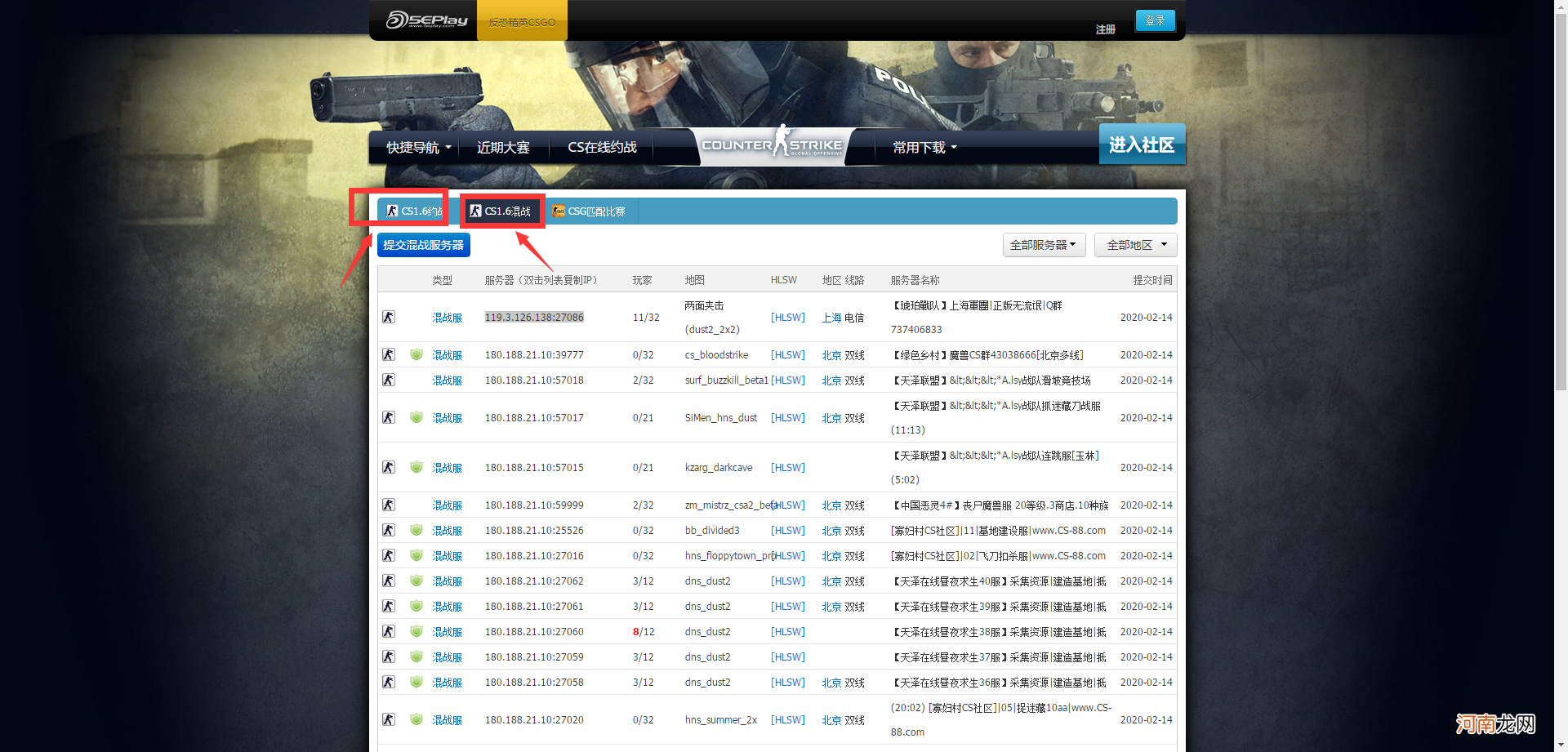
Task: Click the CS icon in row 119.3.126.138:27086
Action: (x=389, y=317)
